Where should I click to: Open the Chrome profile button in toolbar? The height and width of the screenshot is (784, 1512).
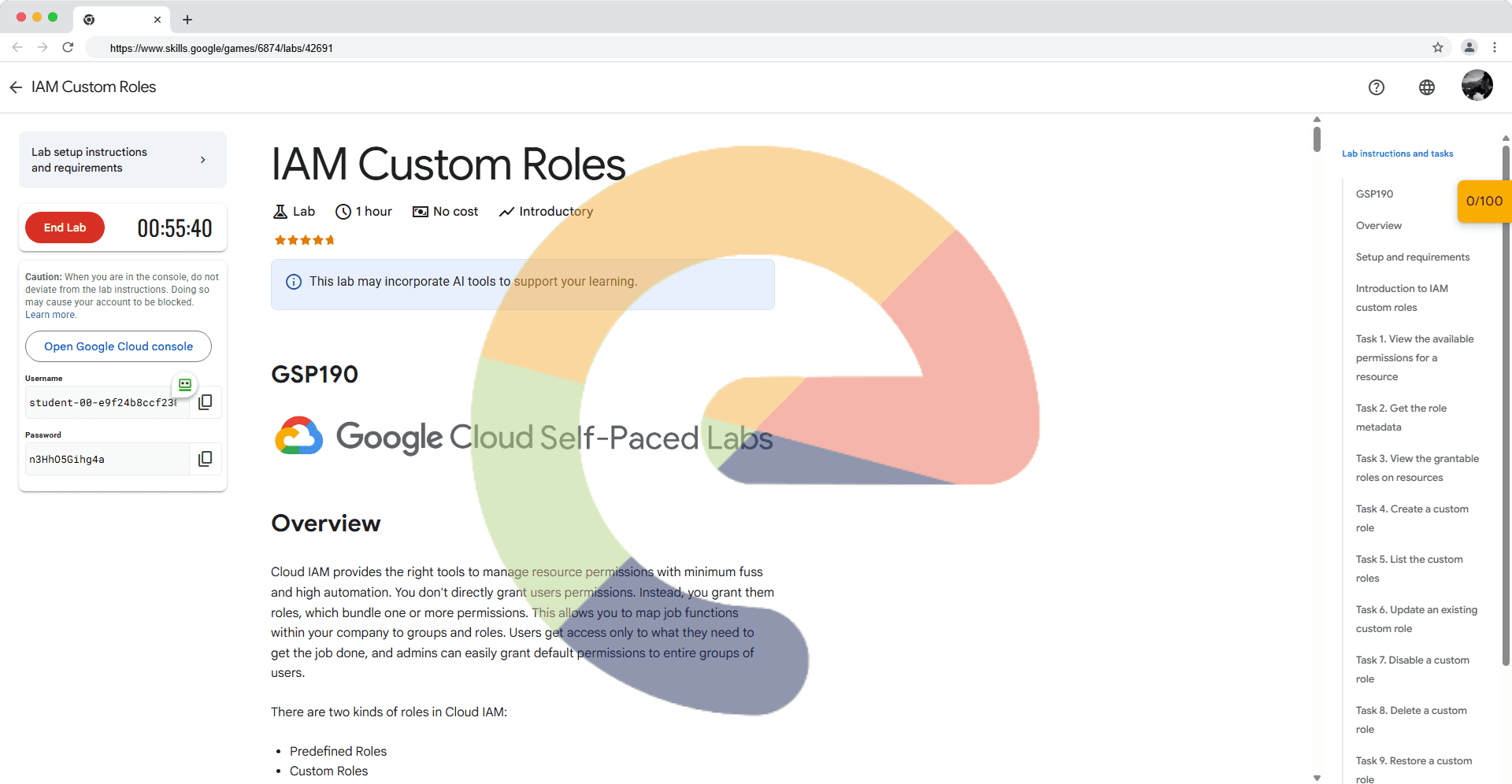pyautogui.click(x=1469, y=48)
